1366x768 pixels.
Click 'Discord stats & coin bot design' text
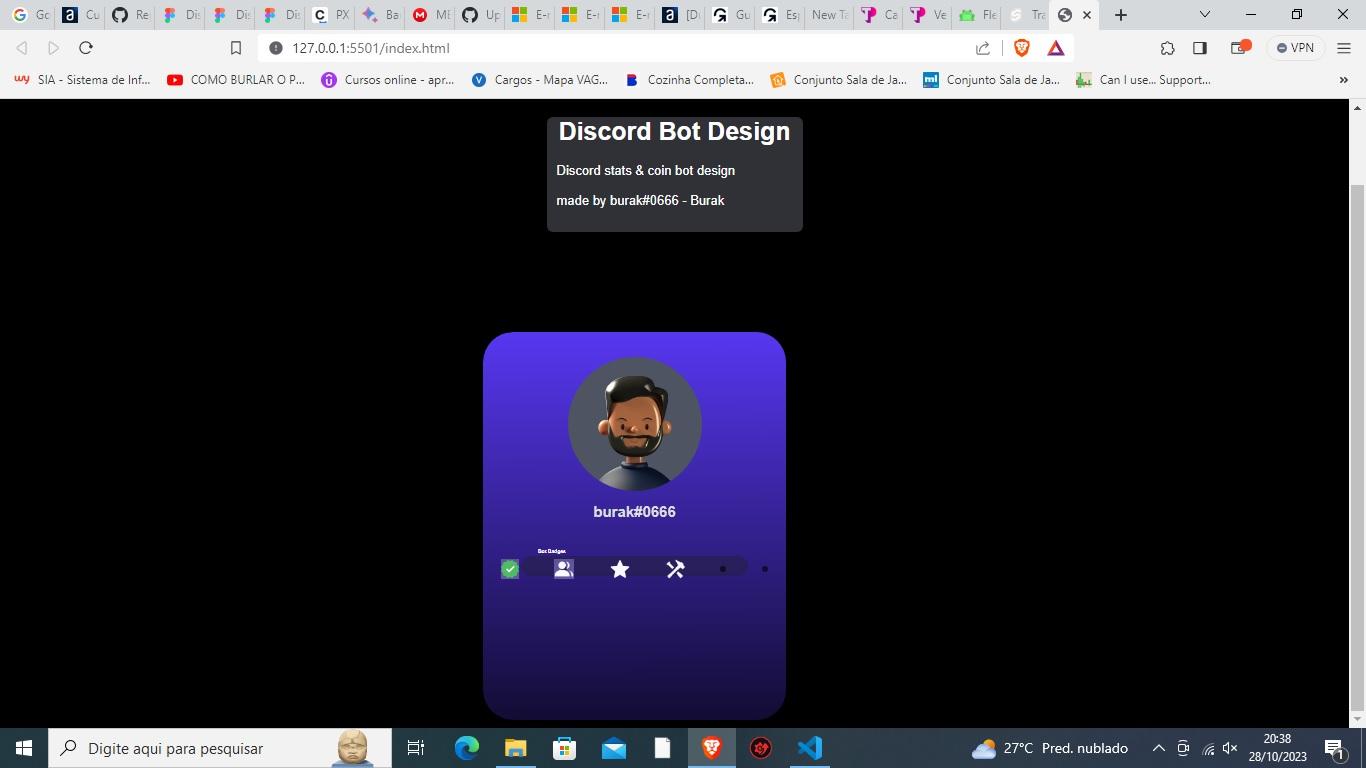pos(645,170)
